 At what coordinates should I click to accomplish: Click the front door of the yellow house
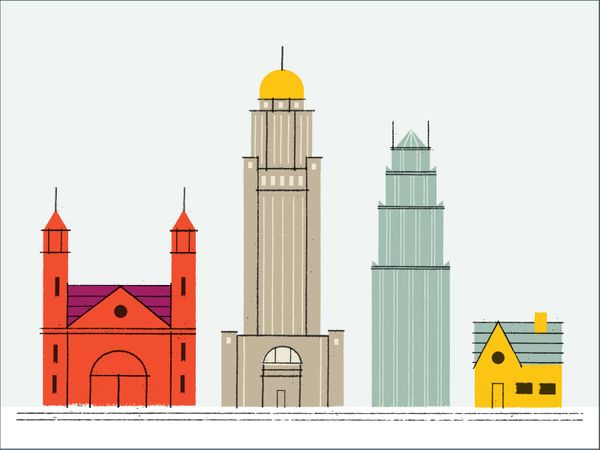tap(497, 395)
